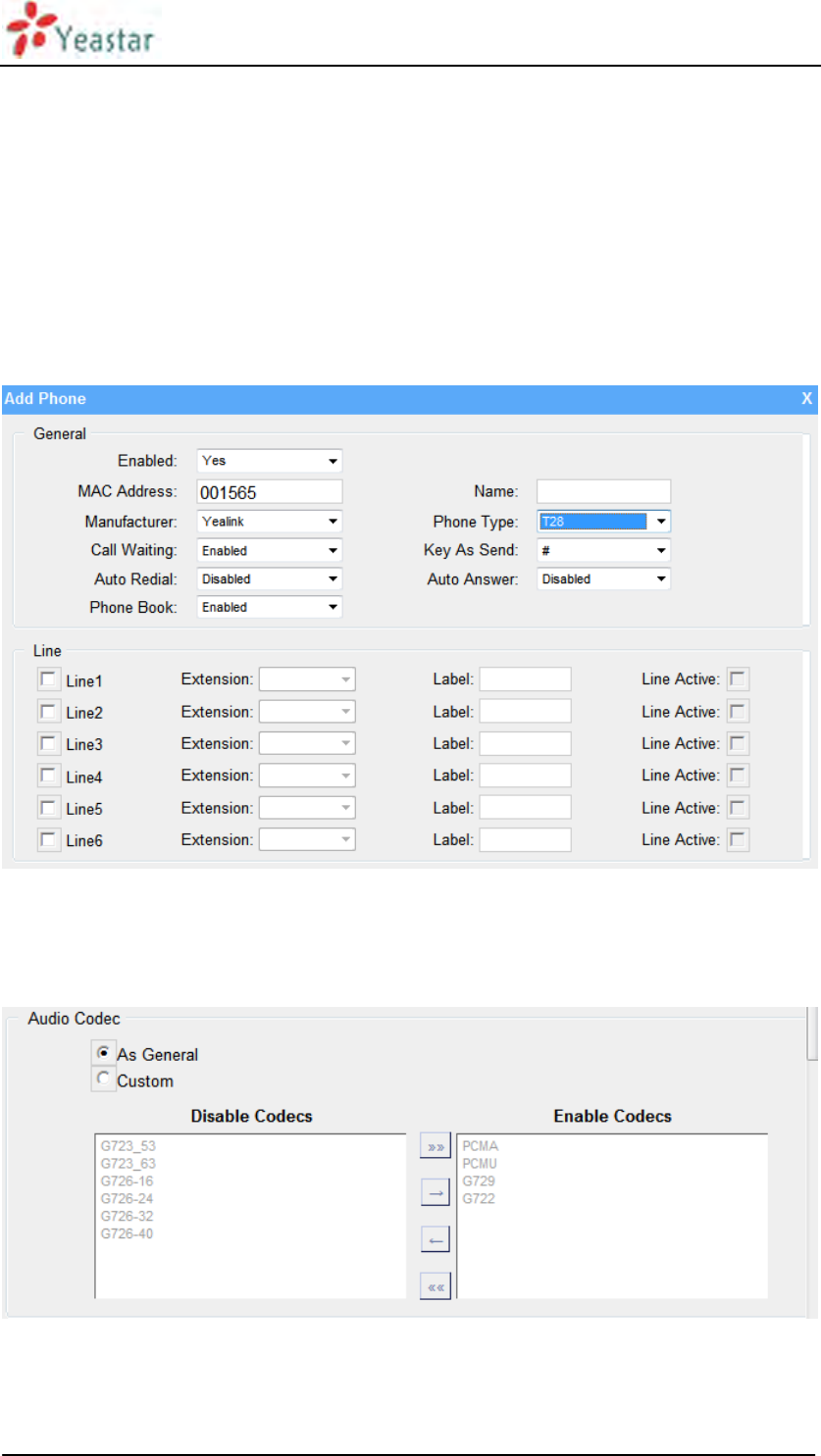821x1456 pixels.
Task: Open the Auto Redial dropdown
Action: pyautogui.click(x=270, y=579)
